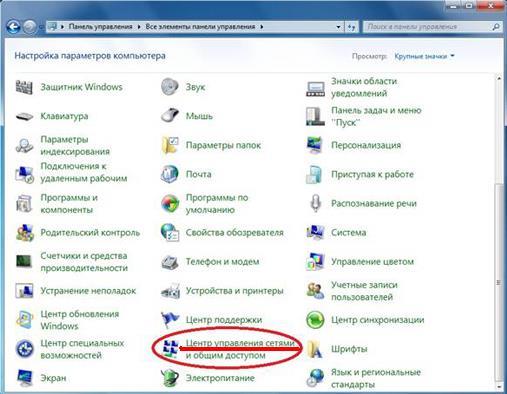Expand arrow after Все элементы панели управления

click(x=262, y=27)
